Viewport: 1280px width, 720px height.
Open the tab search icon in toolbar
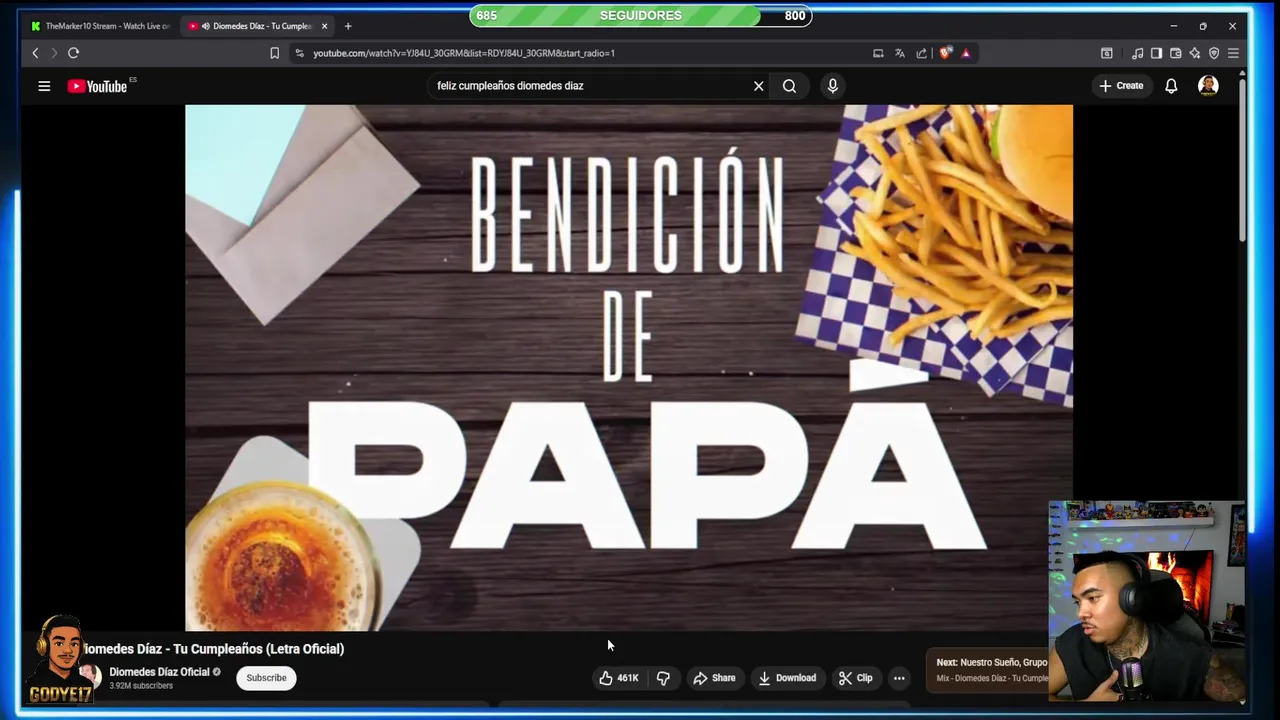tap(1106, 53)
